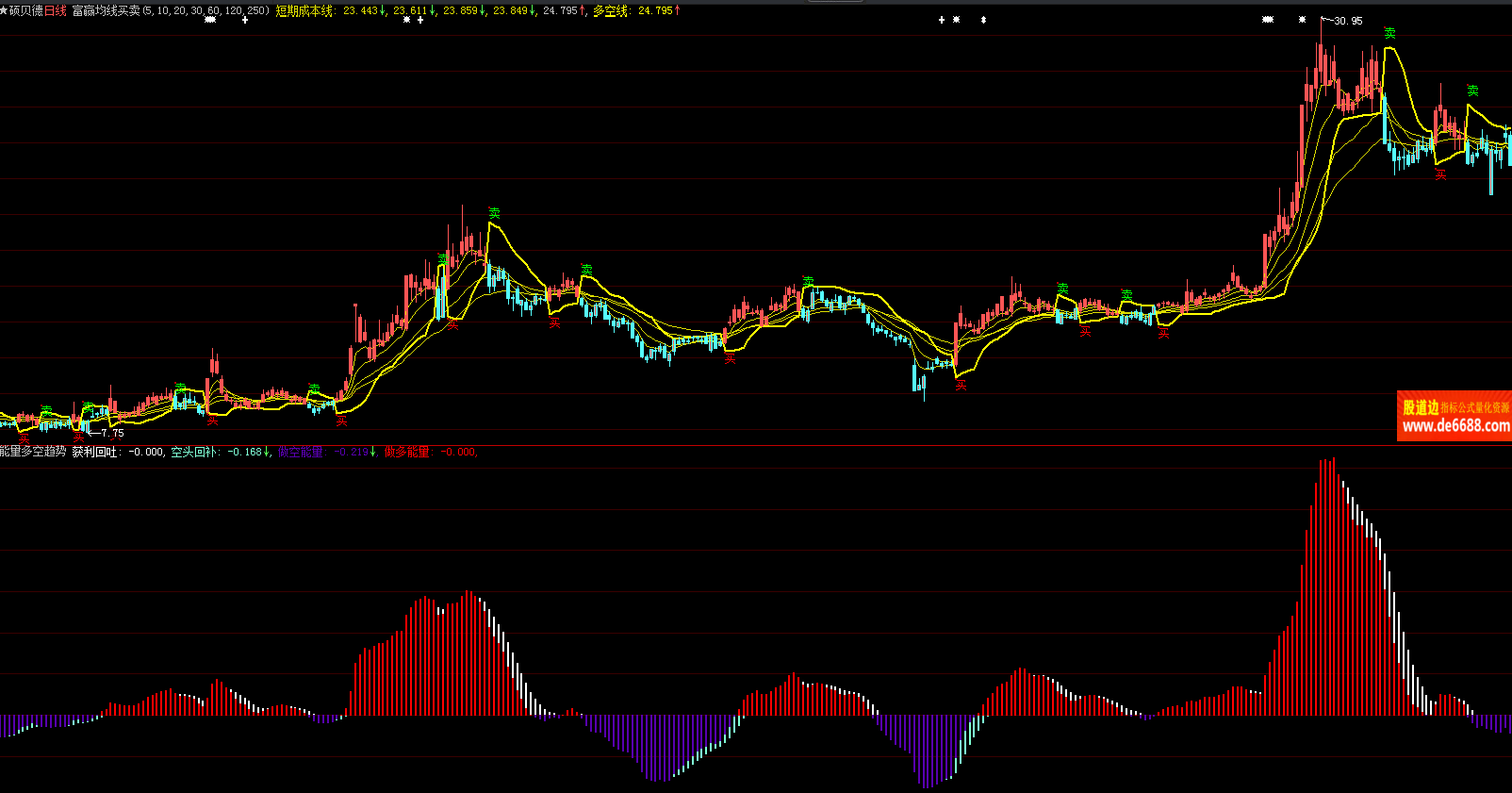Click the 30.95 high price label
1512x793 pixels.
point(1348,21)
